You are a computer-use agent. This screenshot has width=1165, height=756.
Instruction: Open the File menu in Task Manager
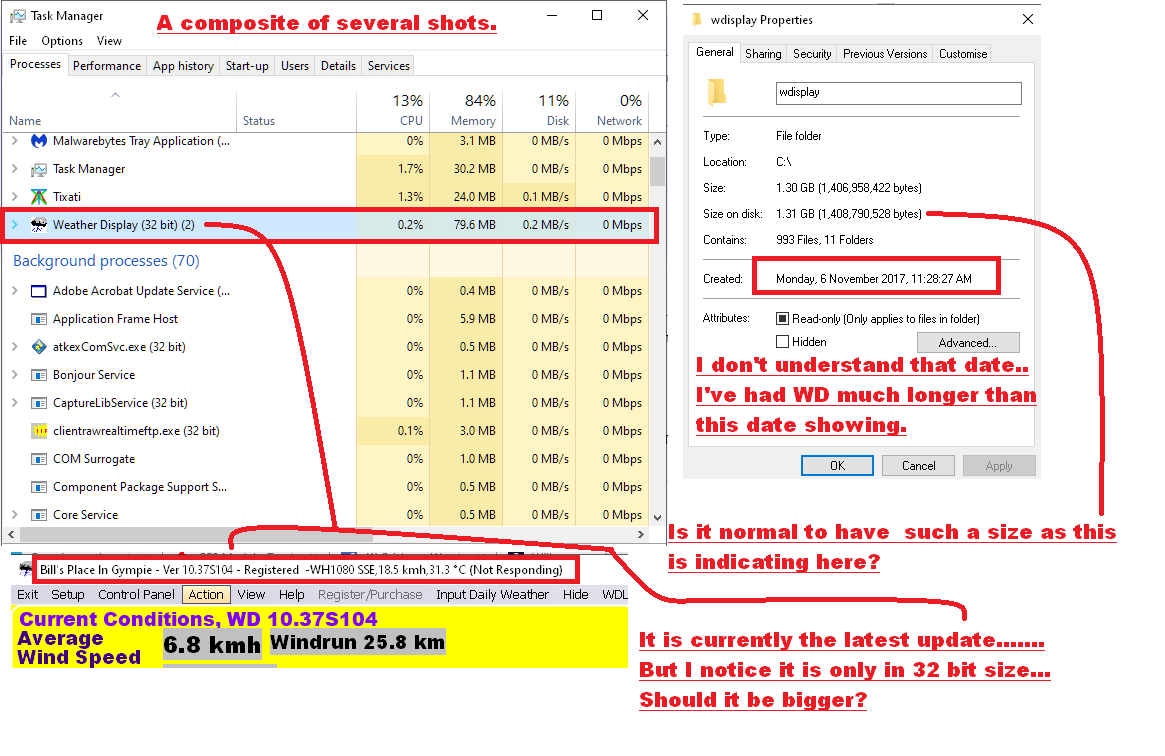(18, 41)
